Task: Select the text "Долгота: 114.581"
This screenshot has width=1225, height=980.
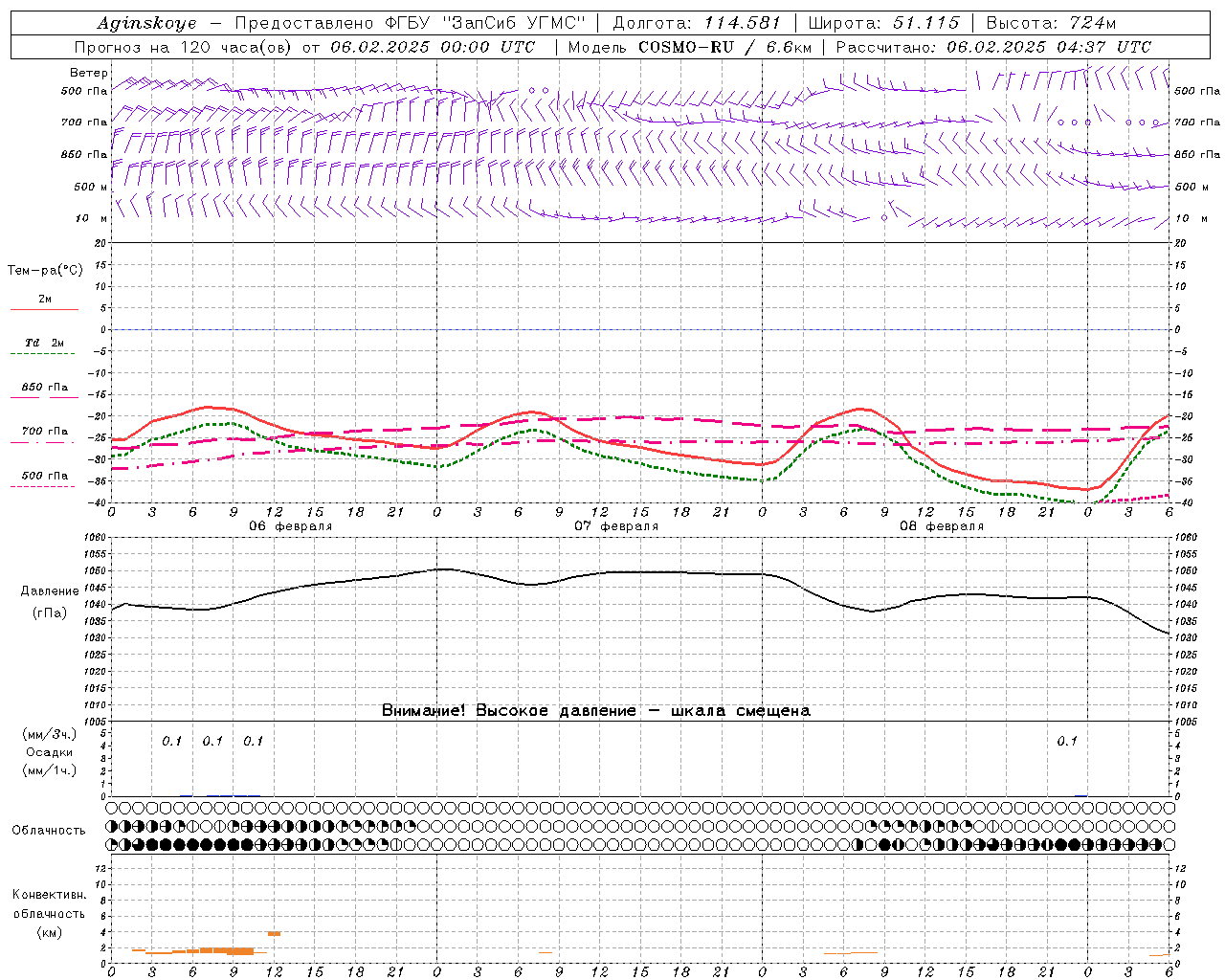Action: point(697,24)
